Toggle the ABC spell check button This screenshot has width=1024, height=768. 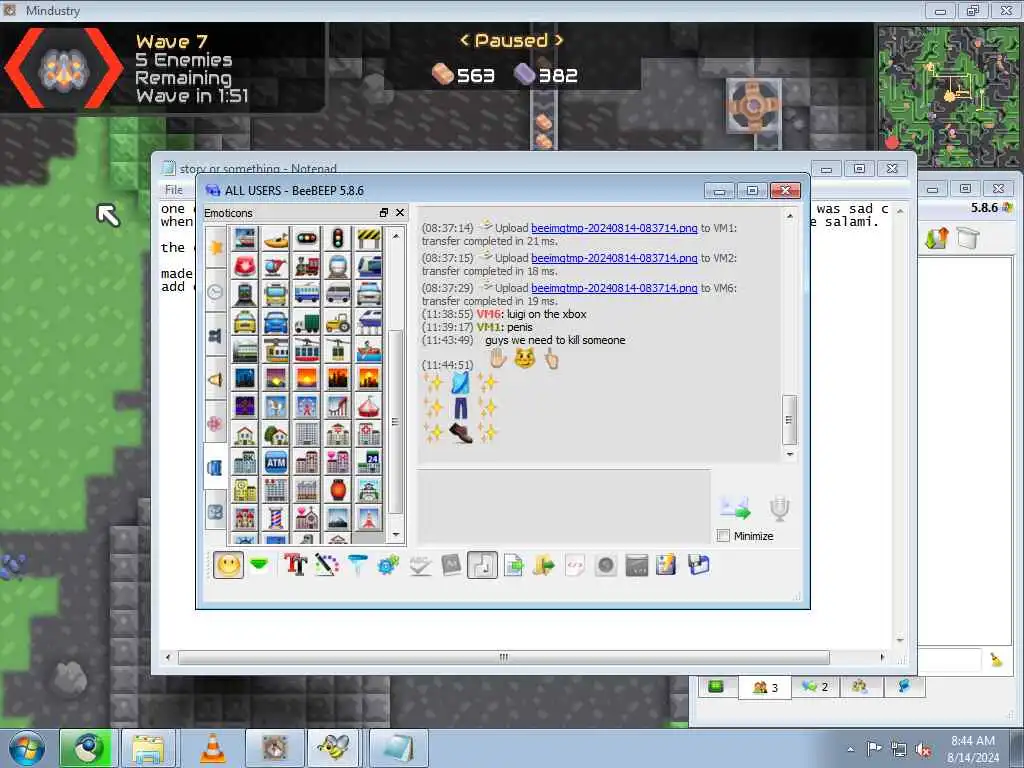pyautogui.click(x=420, y=565)
